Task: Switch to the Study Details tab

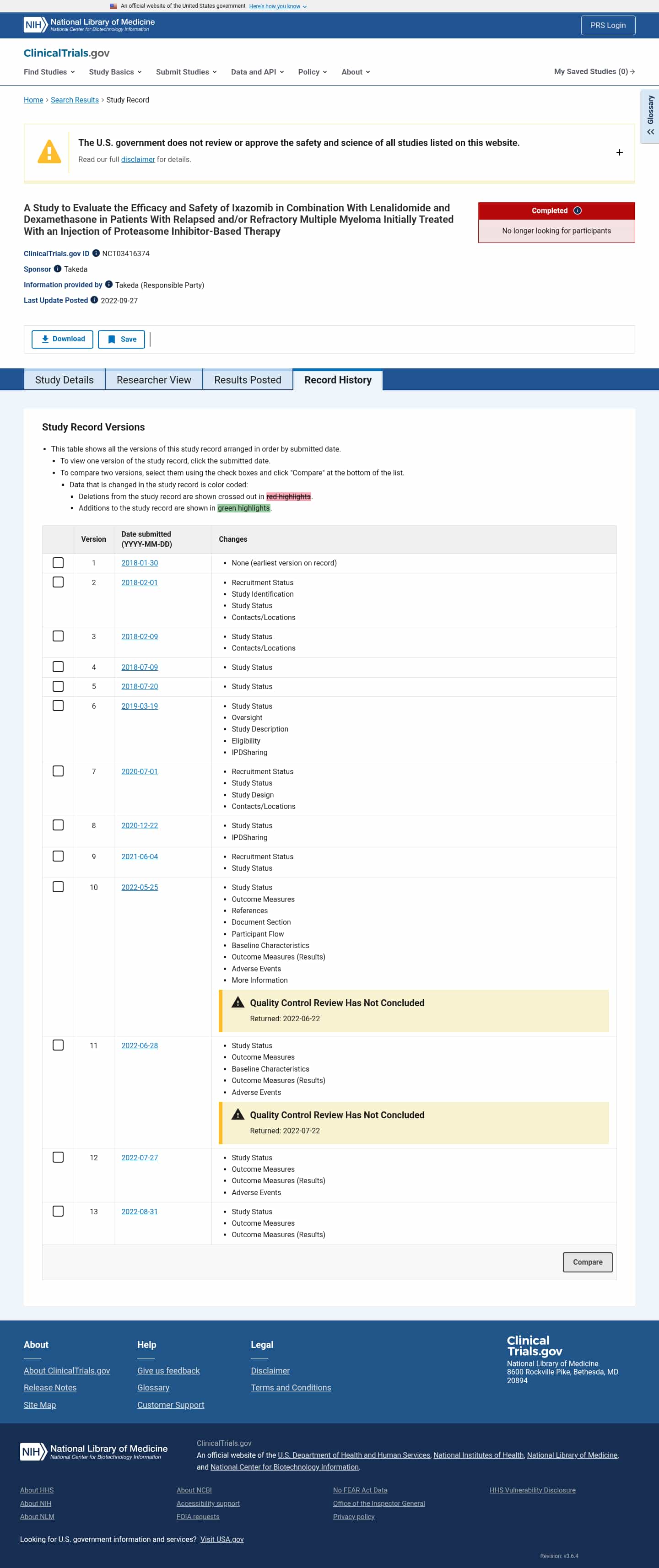Action: pos(65,380)
